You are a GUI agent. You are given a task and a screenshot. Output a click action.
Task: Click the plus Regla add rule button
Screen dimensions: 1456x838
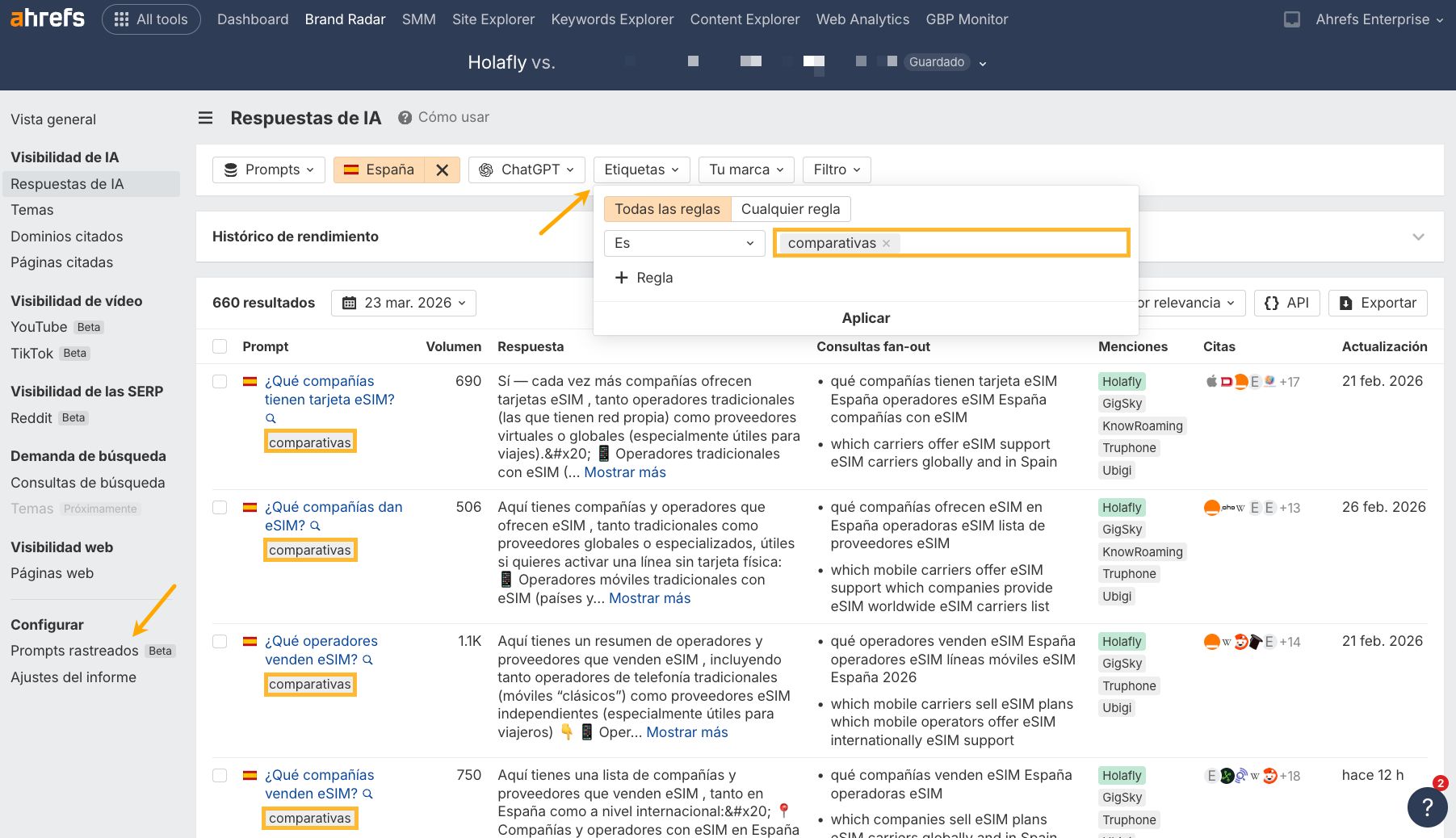(x=644, y=278)
